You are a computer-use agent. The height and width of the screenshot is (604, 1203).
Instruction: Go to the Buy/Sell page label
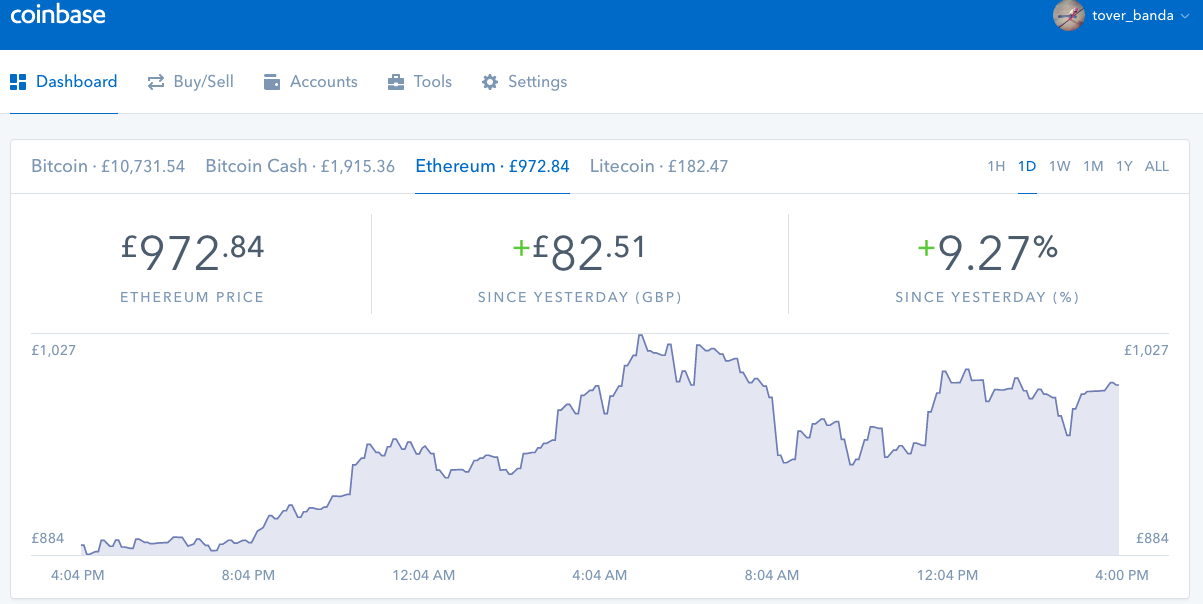[204, 82]
